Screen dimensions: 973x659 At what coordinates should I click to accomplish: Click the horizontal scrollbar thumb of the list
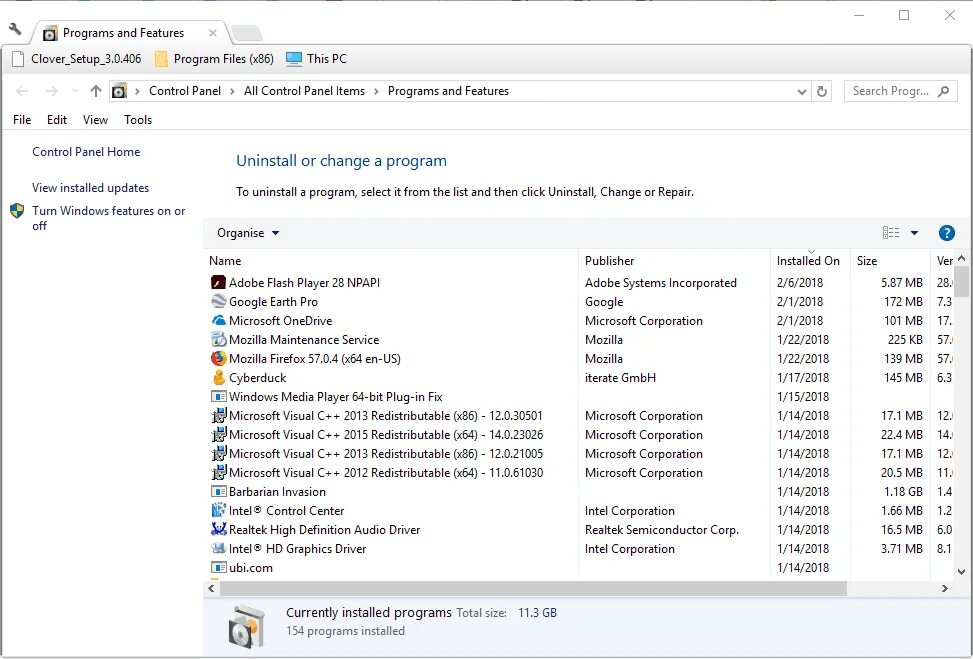(533, 588)
